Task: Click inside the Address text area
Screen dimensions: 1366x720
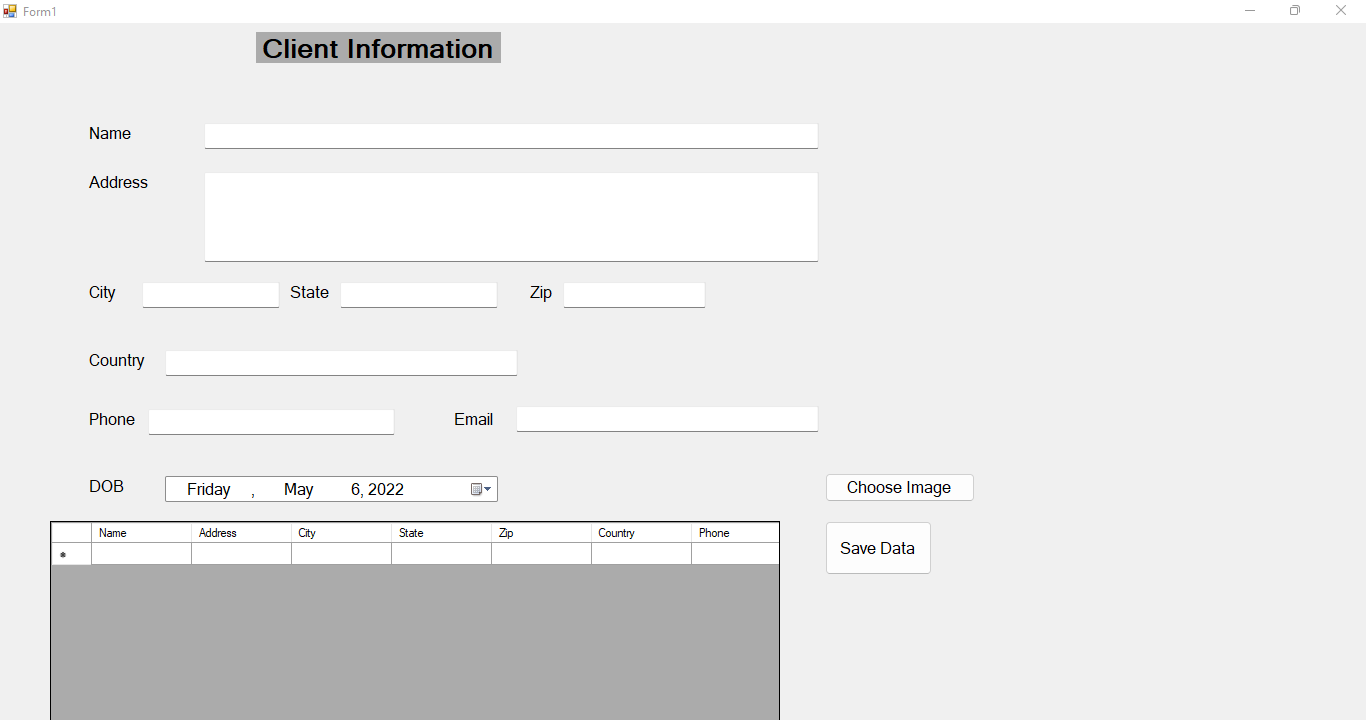Action: tap(510, 215)
